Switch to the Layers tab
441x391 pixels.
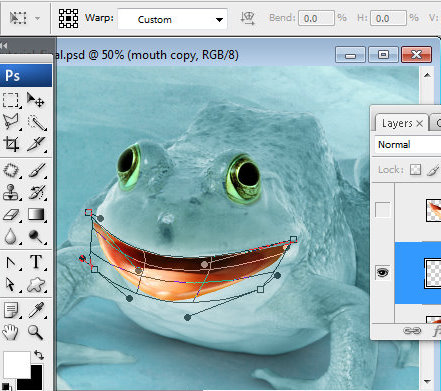[397, 123]
